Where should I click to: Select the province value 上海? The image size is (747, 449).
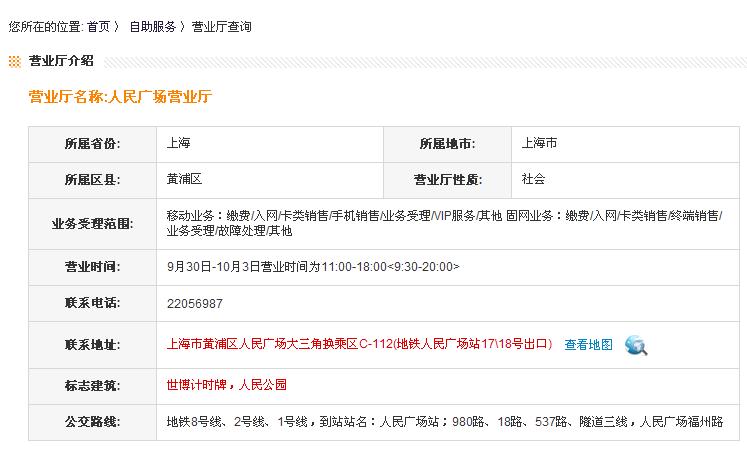(179, 143)
